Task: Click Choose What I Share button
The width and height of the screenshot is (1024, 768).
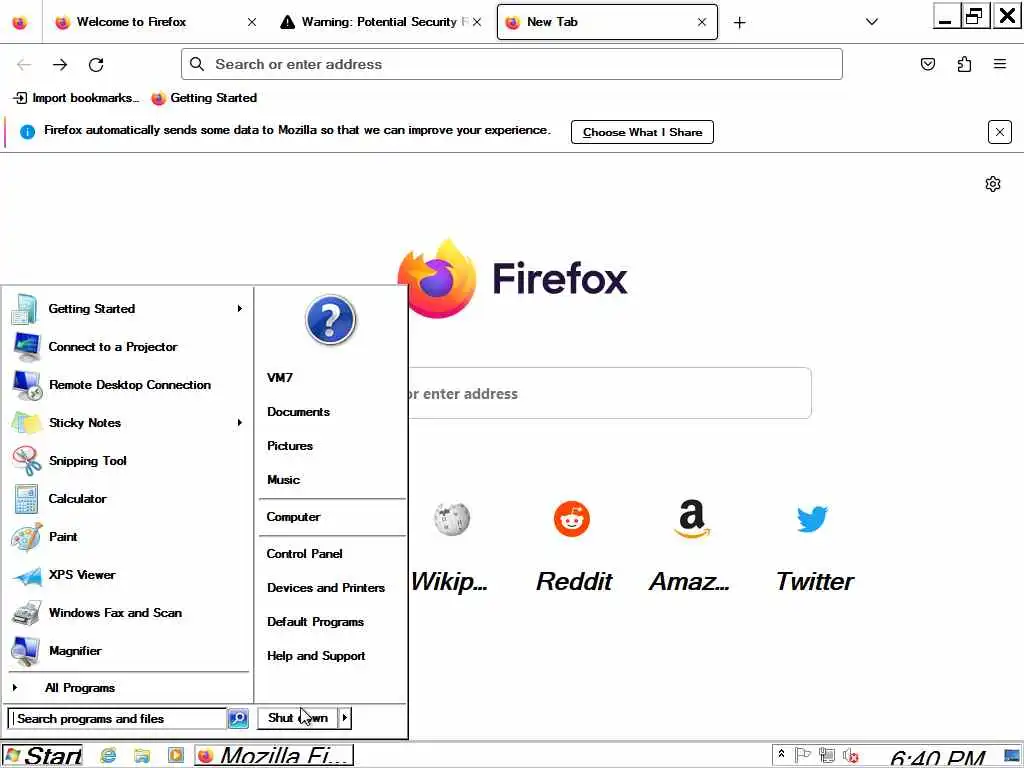Action: pos(642,132)
